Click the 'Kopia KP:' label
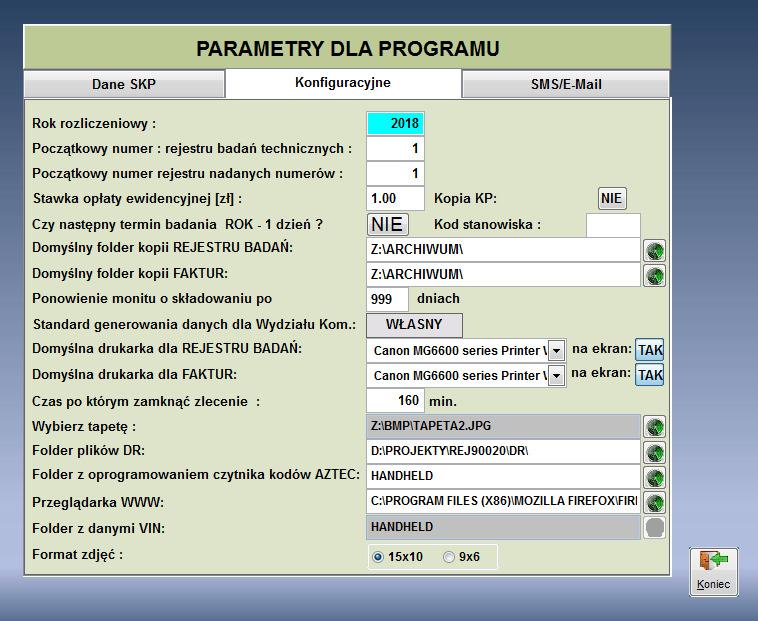The width and height of the screenshot is (758, 621). pos(466,199)
